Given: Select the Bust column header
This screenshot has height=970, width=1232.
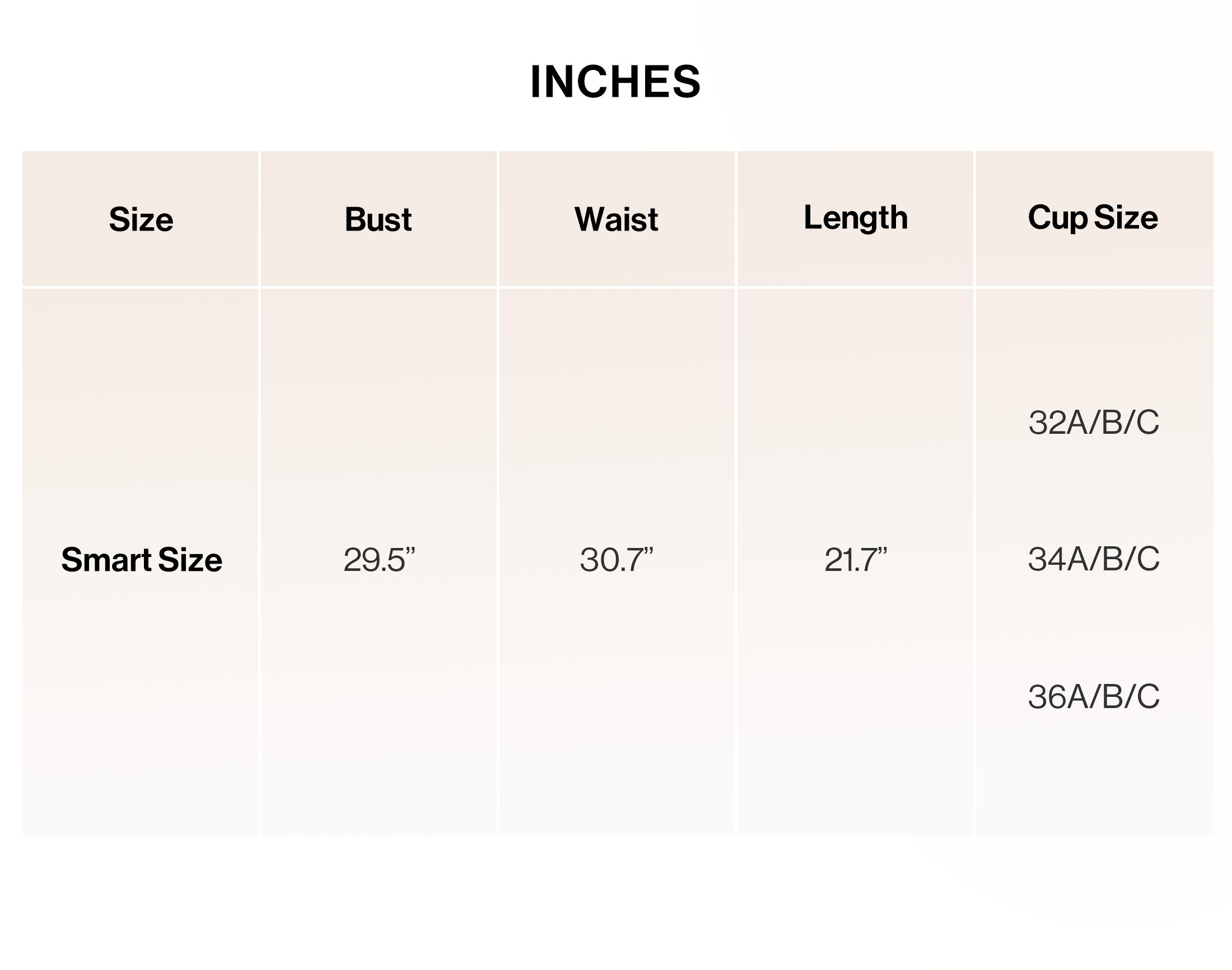Looking at the screenshot, I should click(x=379, y=219).
